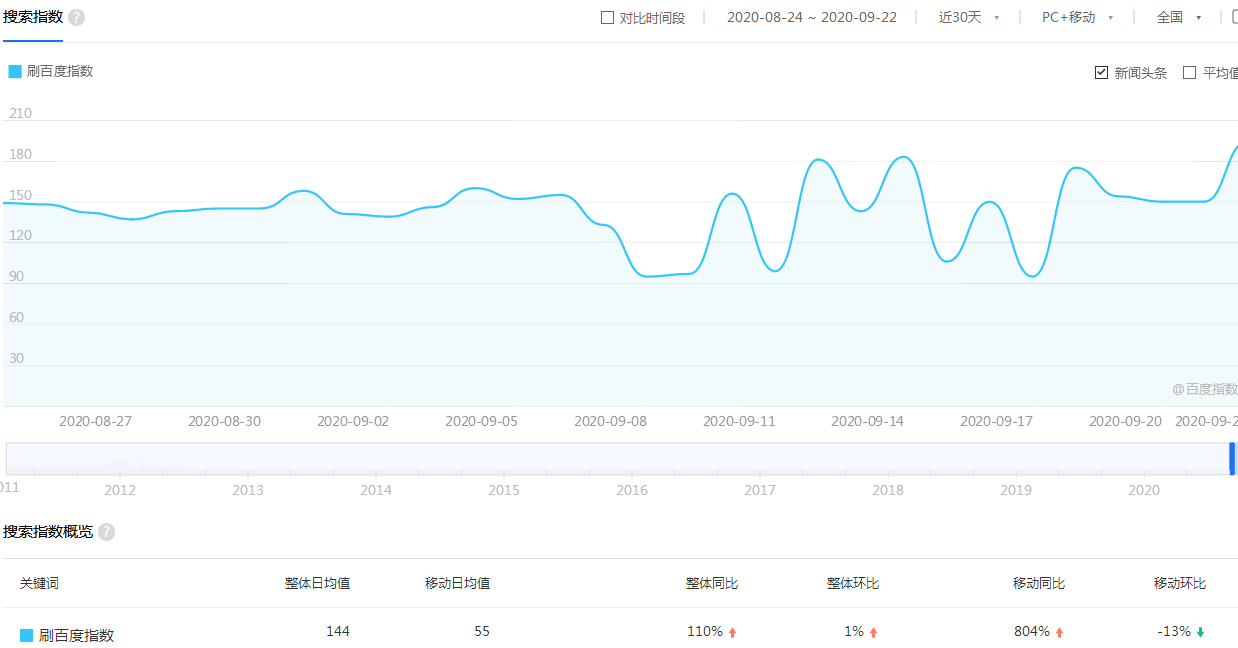This screenshot has width=1238, height=648.
Task: Select the 搜索指数 tab
Action: coord(33,18)
